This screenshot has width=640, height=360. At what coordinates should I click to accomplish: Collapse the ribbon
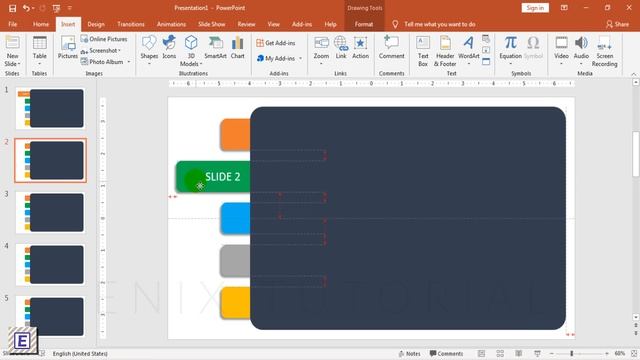[633, 74]
